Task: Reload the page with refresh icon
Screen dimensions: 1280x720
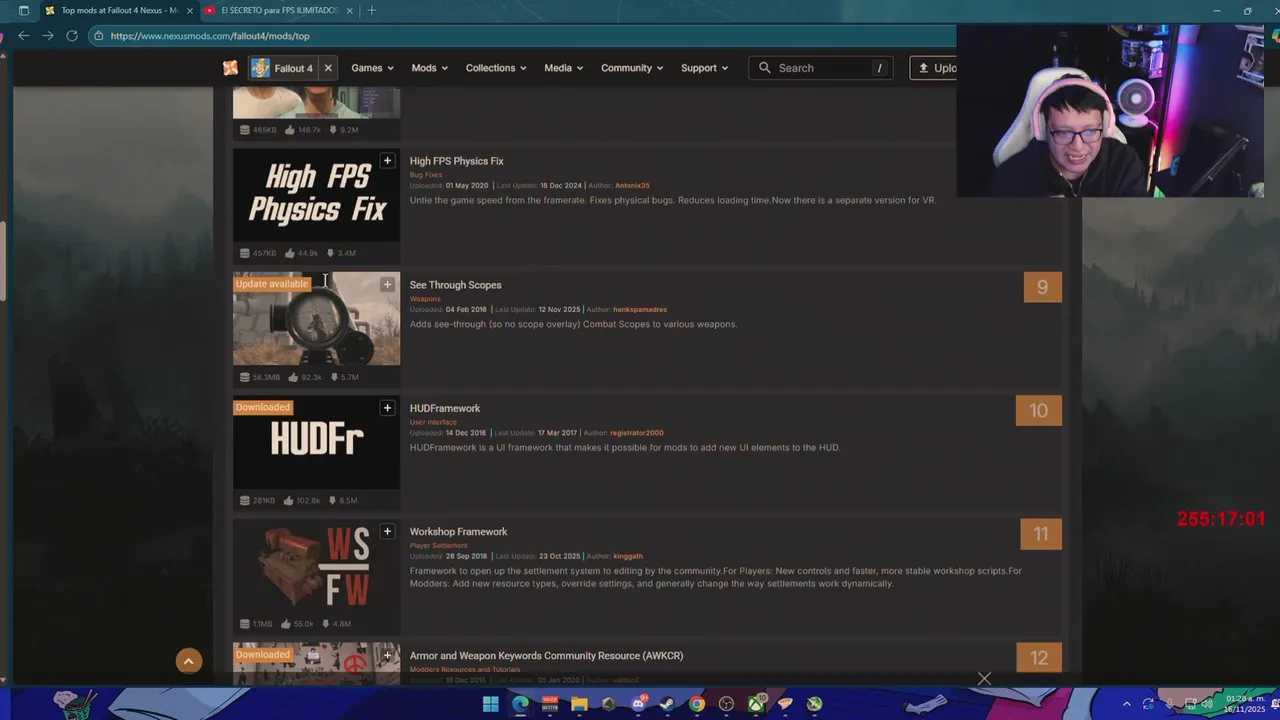Action: (72, 36)
